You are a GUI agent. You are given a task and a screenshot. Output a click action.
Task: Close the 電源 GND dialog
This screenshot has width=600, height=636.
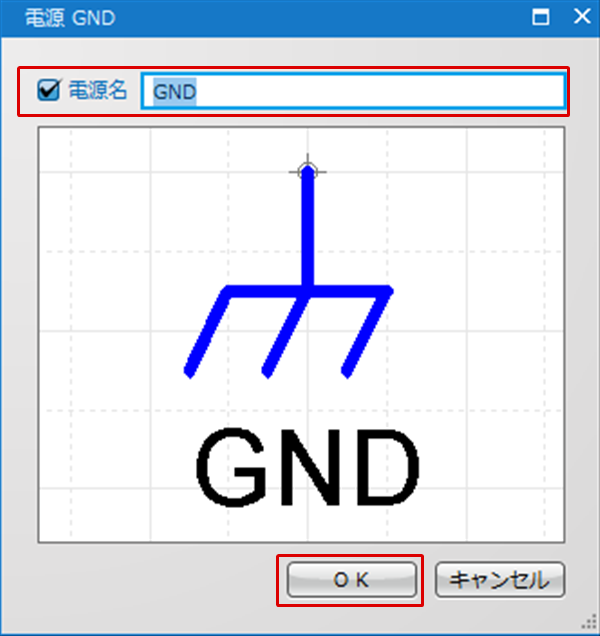coord(582,17)
